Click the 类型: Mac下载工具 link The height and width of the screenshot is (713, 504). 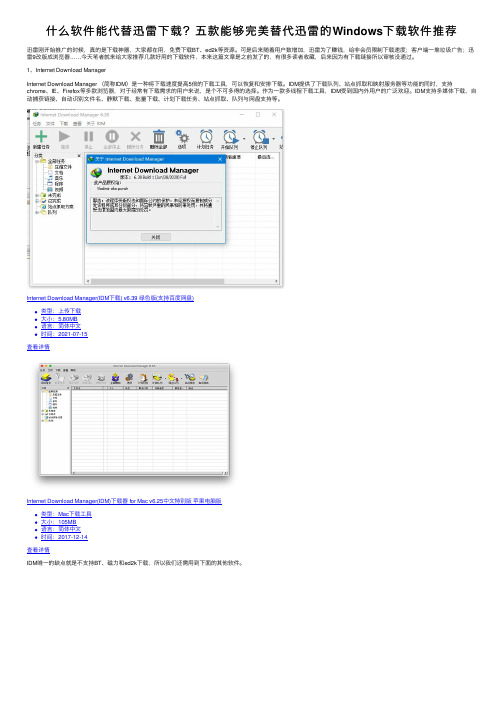66,514
